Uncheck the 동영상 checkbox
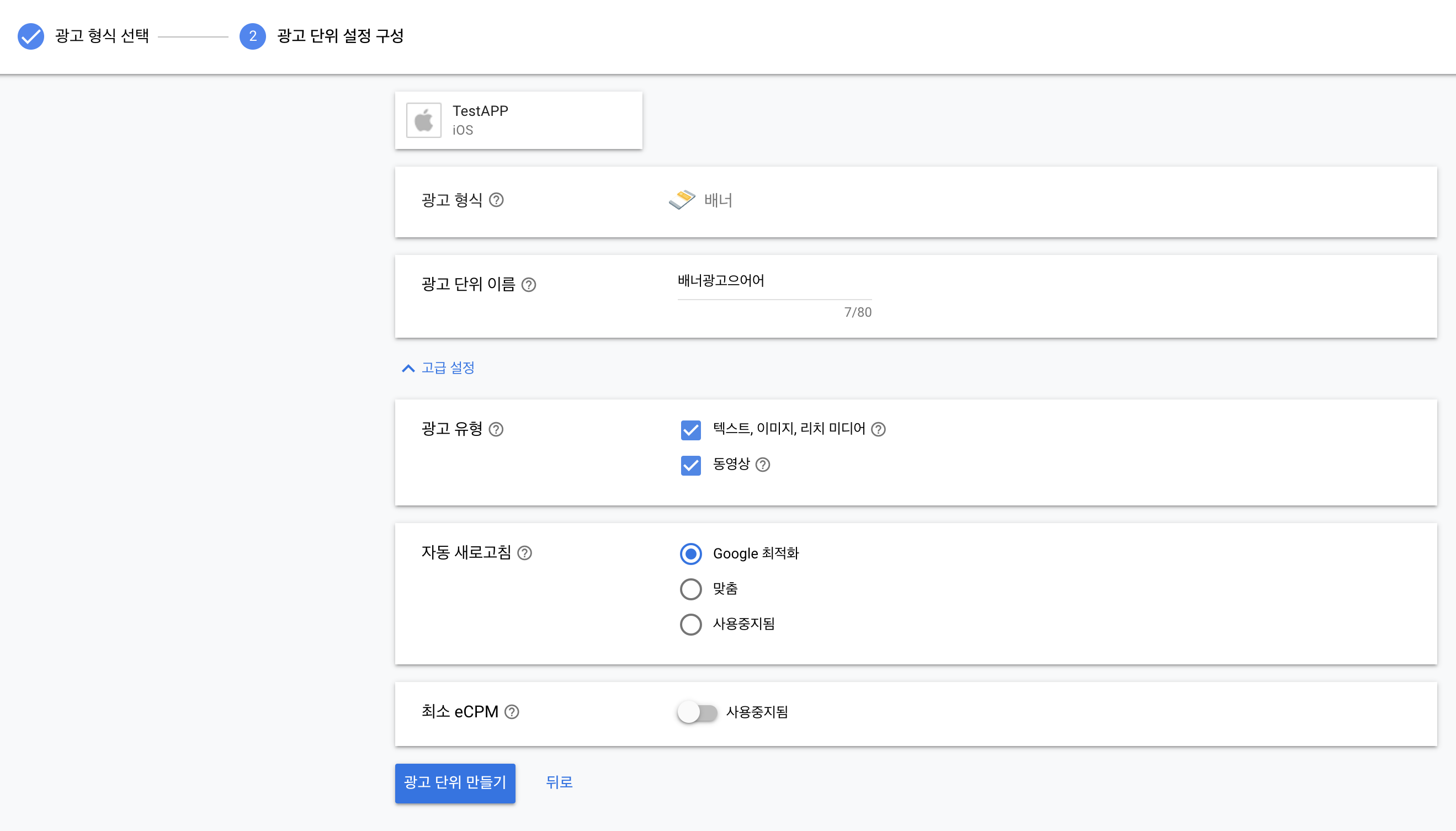Image resolution: width=1456 pixels, height=831 pixels. 690,465
